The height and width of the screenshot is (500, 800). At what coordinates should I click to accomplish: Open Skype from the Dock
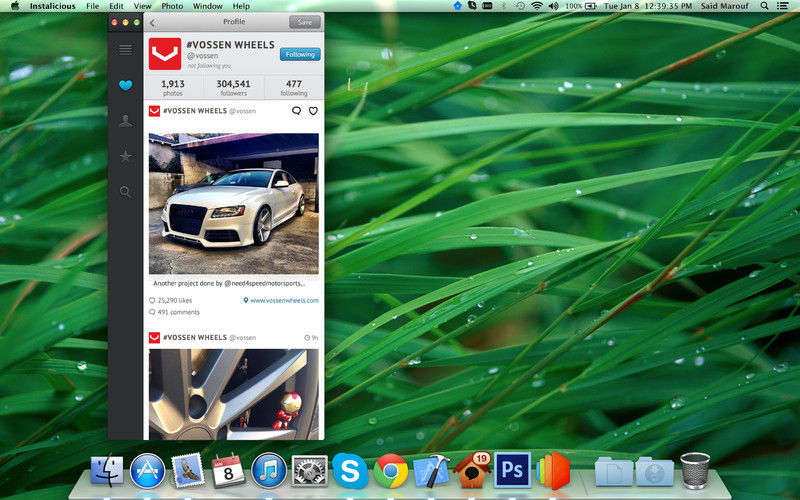click(x=350, y=470)
